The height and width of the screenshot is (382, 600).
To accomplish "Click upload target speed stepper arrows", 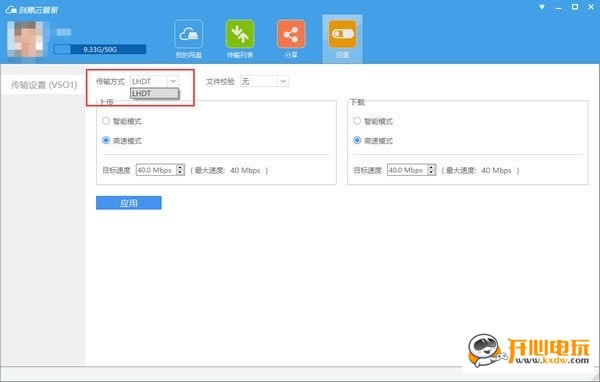I will (x=180, y=170).
